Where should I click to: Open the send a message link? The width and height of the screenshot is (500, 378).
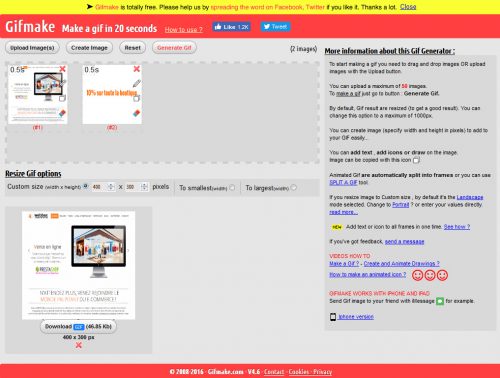(404, 242)
